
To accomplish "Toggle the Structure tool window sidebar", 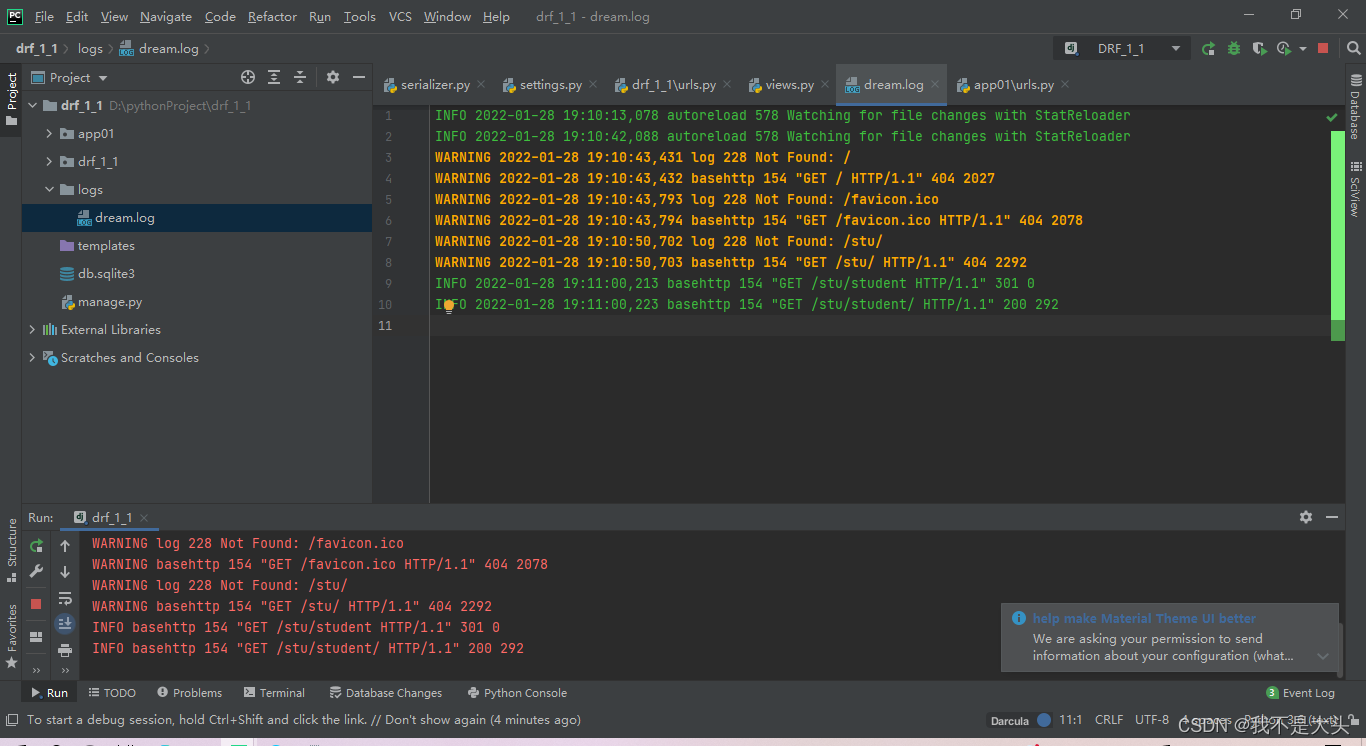I will coord(12,550).
